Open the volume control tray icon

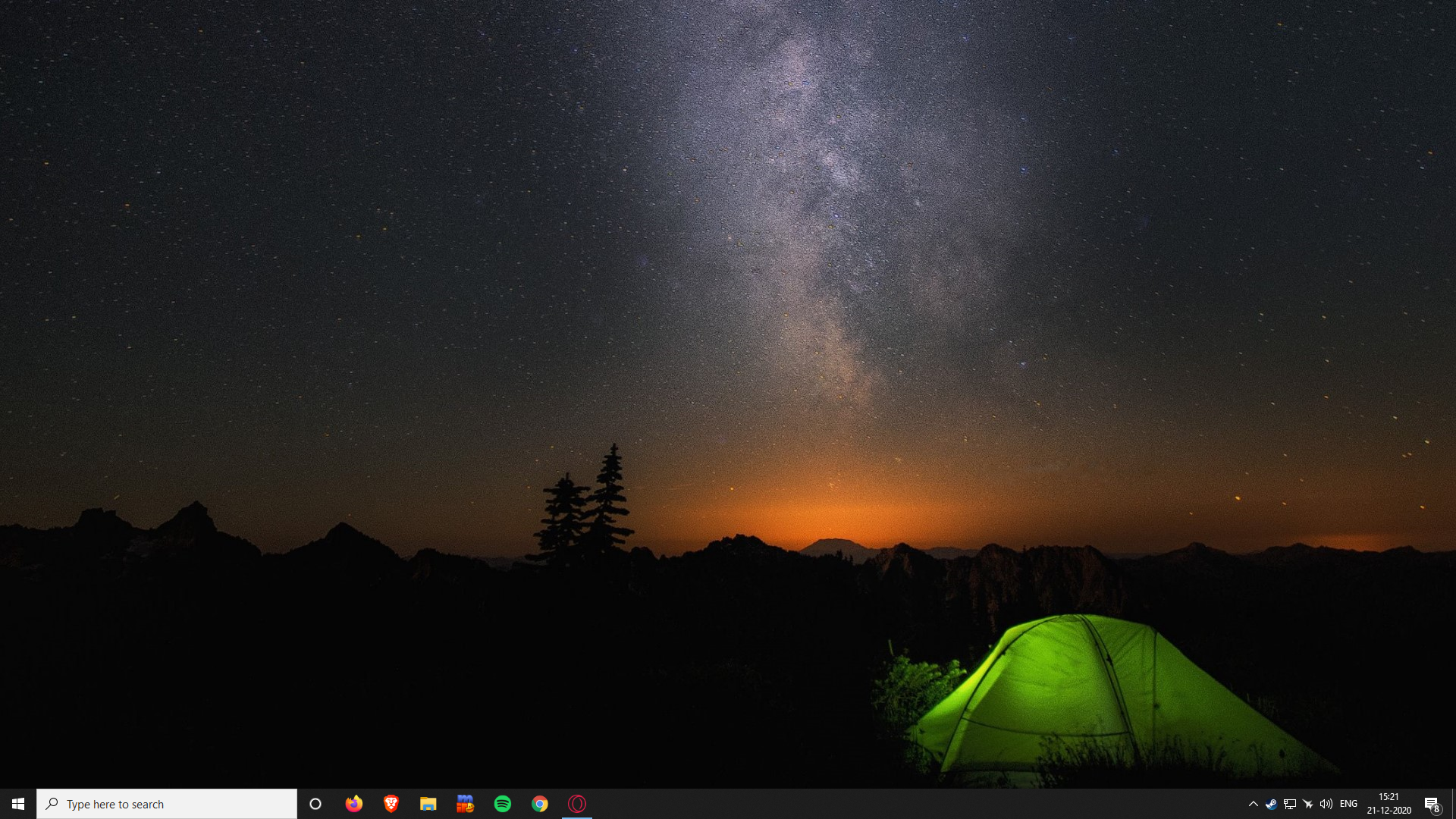click(1326, 804)
